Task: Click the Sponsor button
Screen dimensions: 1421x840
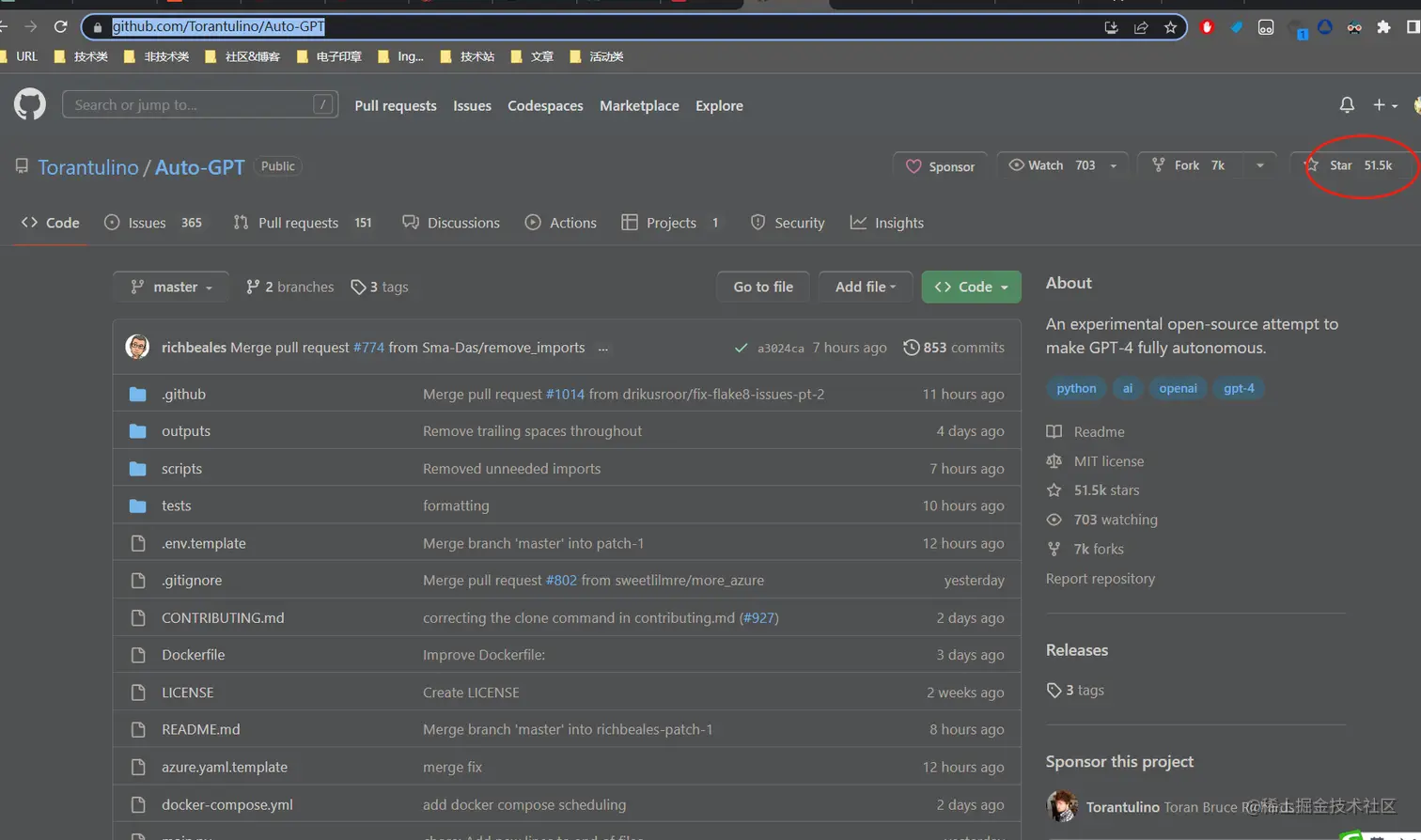Action: [941, 166]
